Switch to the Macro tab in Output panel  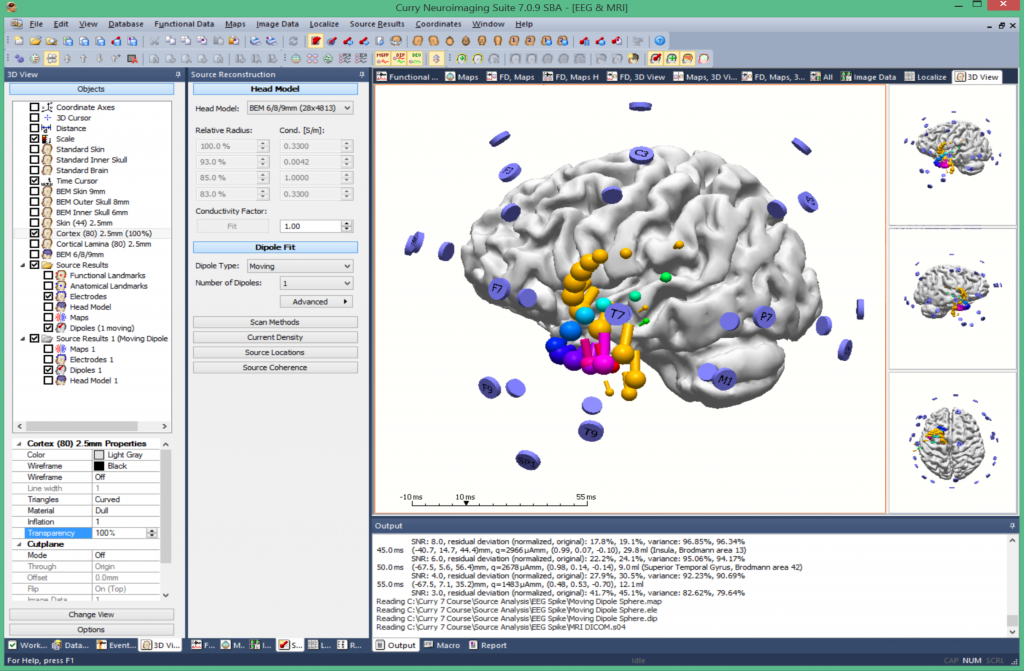pyautogui.click(x=441, y=645)
